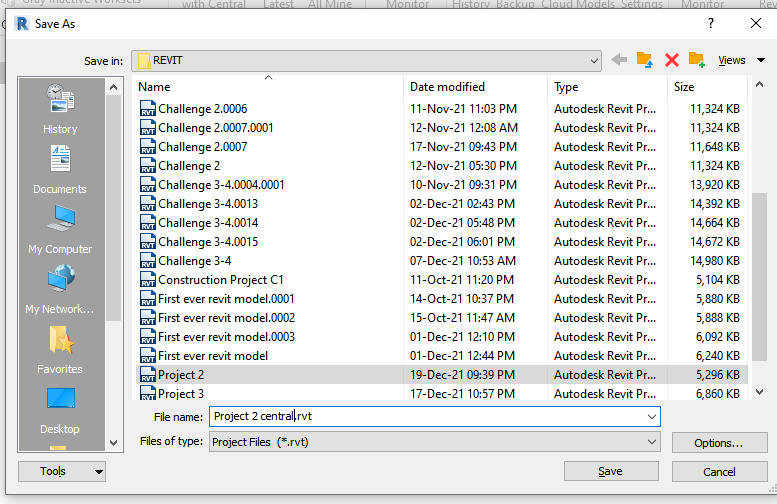Select the file Challenge 3-4.0004.0001

221,185
